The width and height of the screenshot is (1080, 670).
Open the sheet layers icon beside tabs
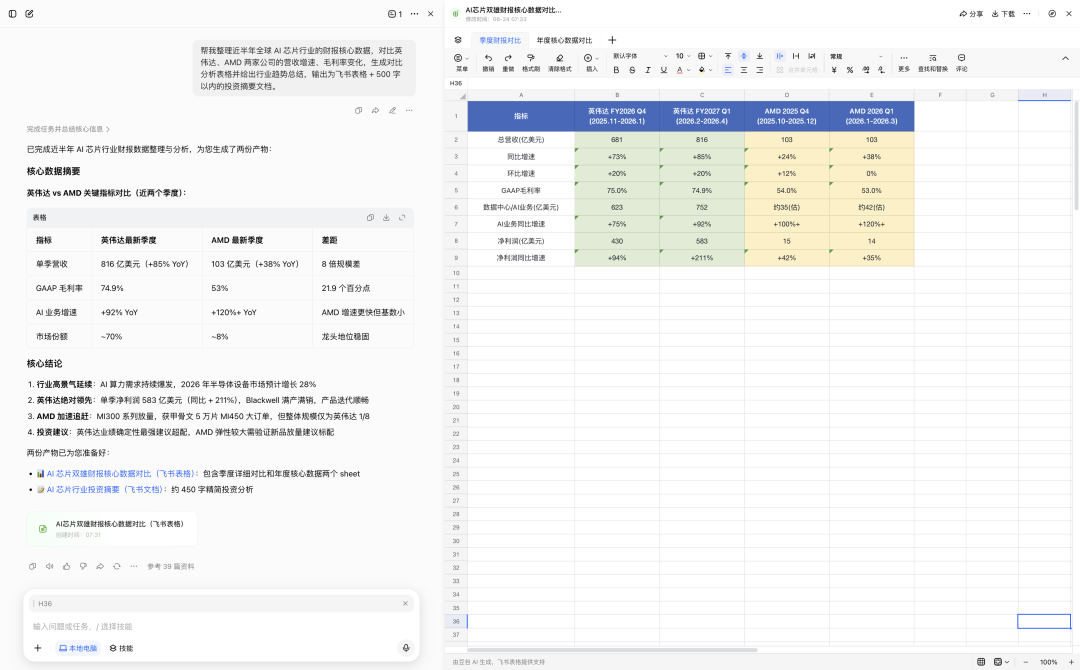click(x=458, y=40)
